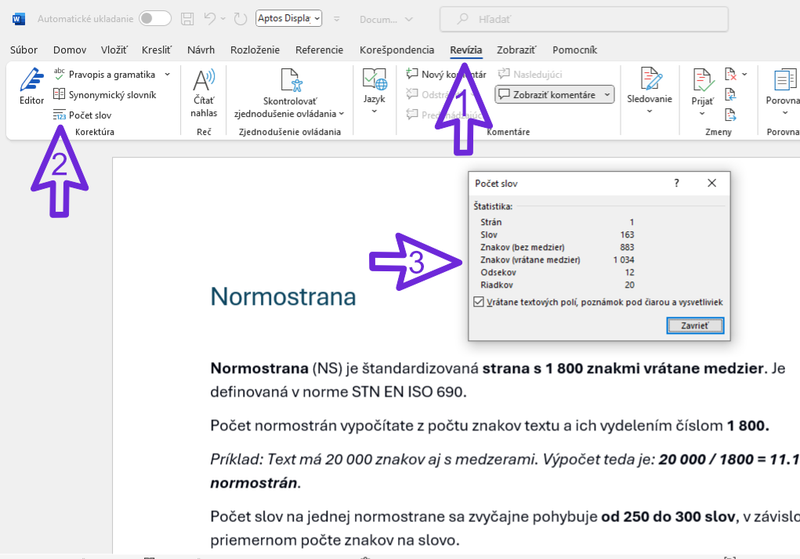Click the reject change icon in Zmeny
This screenshot has width=800, height=559.
[731, 74]
